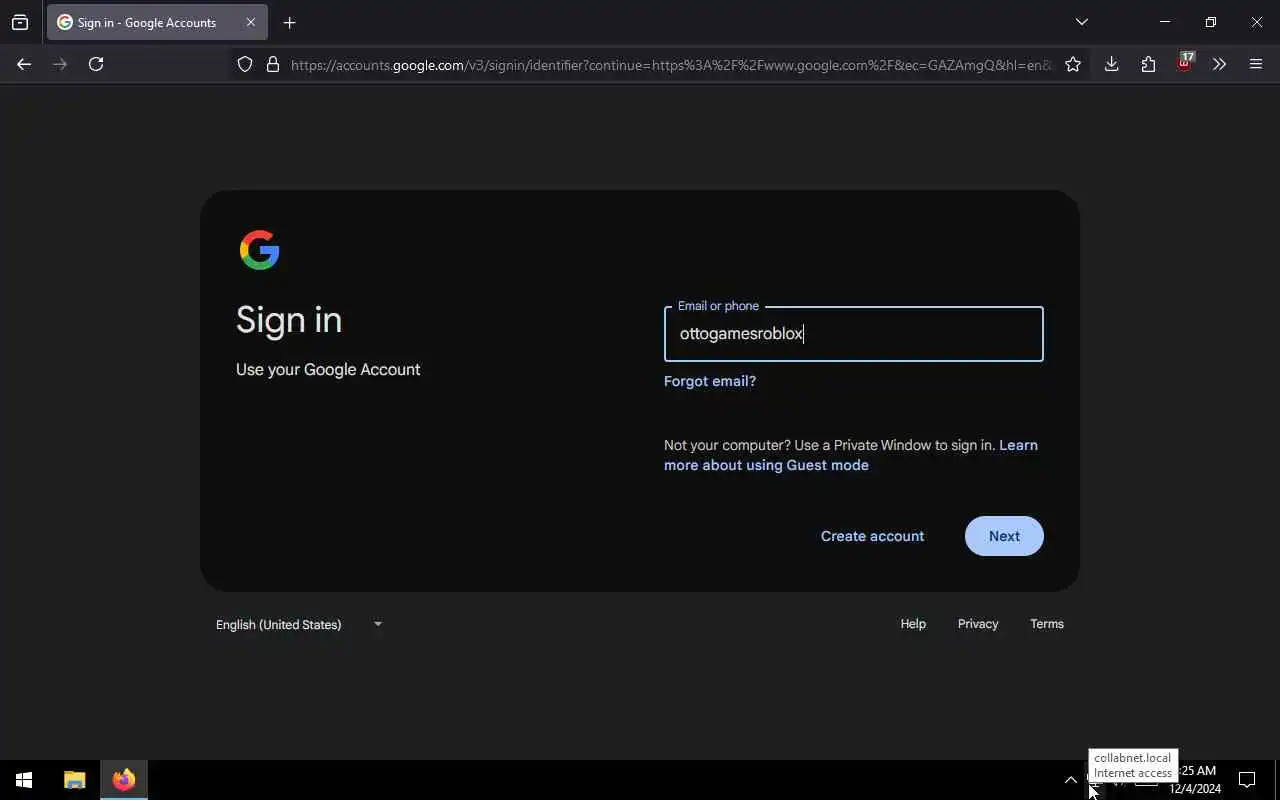
Task: Open the Terms link
Action: click(x=1047, y=624)
